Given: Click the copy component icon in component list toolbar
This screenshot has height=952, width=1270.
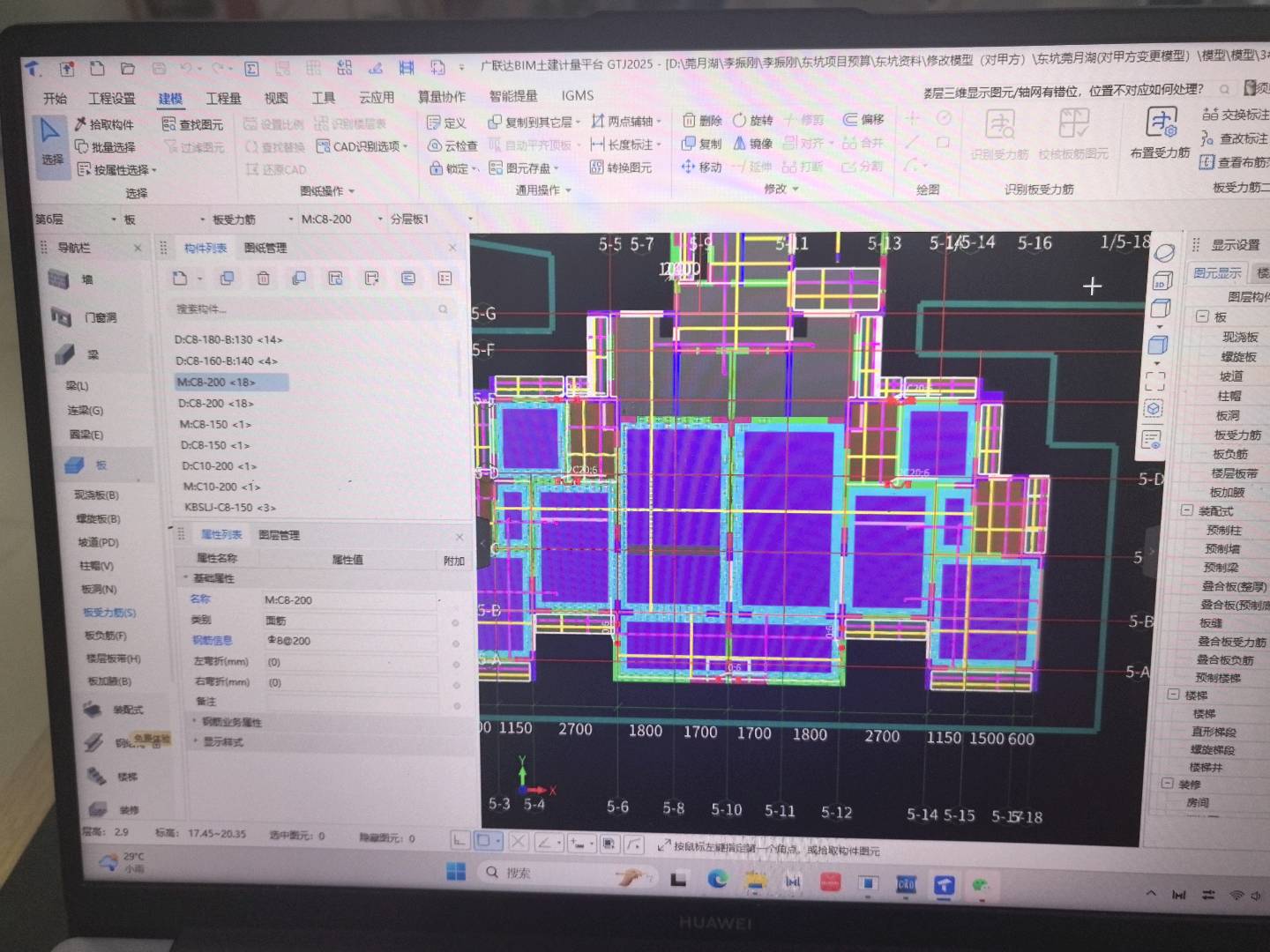Looking at the screenshot, I should 227,279.
